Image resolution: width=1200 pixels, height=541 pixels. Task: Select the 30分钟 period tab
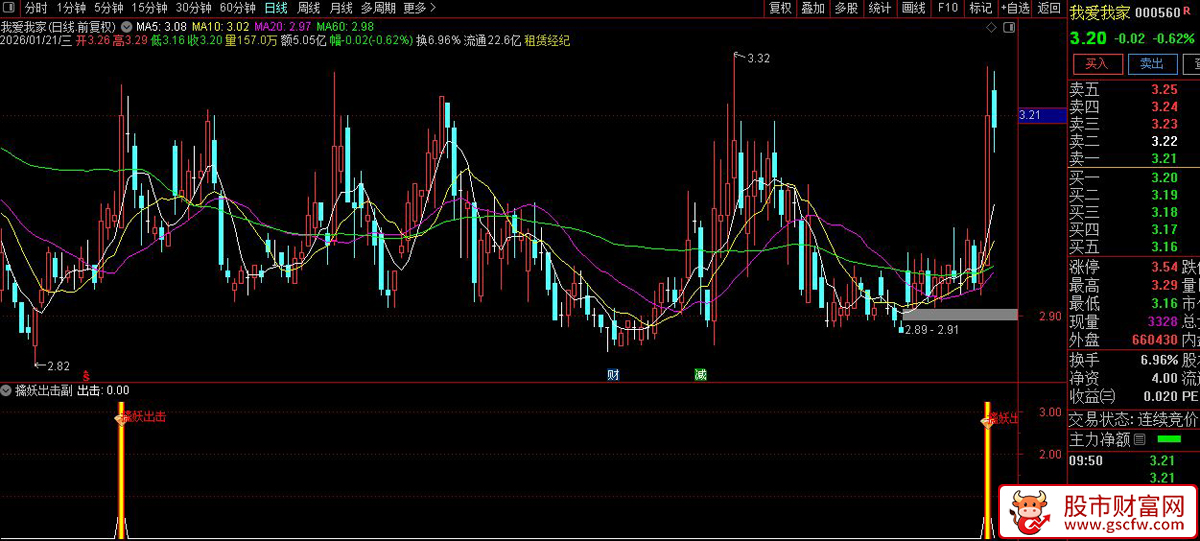[x=194, y=8]
